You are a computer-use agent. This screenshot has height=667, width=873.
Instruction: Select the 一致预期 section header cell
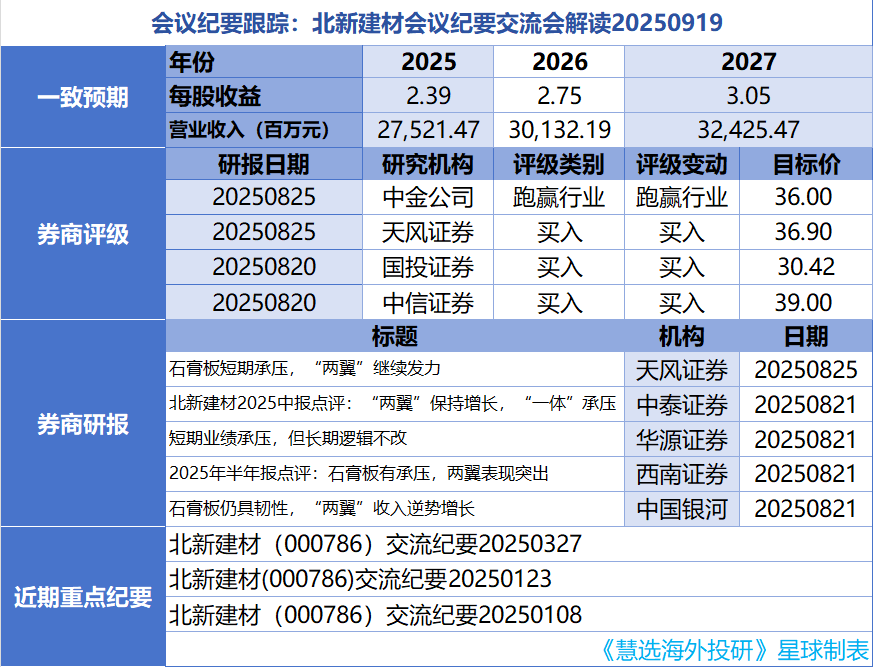(83, 97)
